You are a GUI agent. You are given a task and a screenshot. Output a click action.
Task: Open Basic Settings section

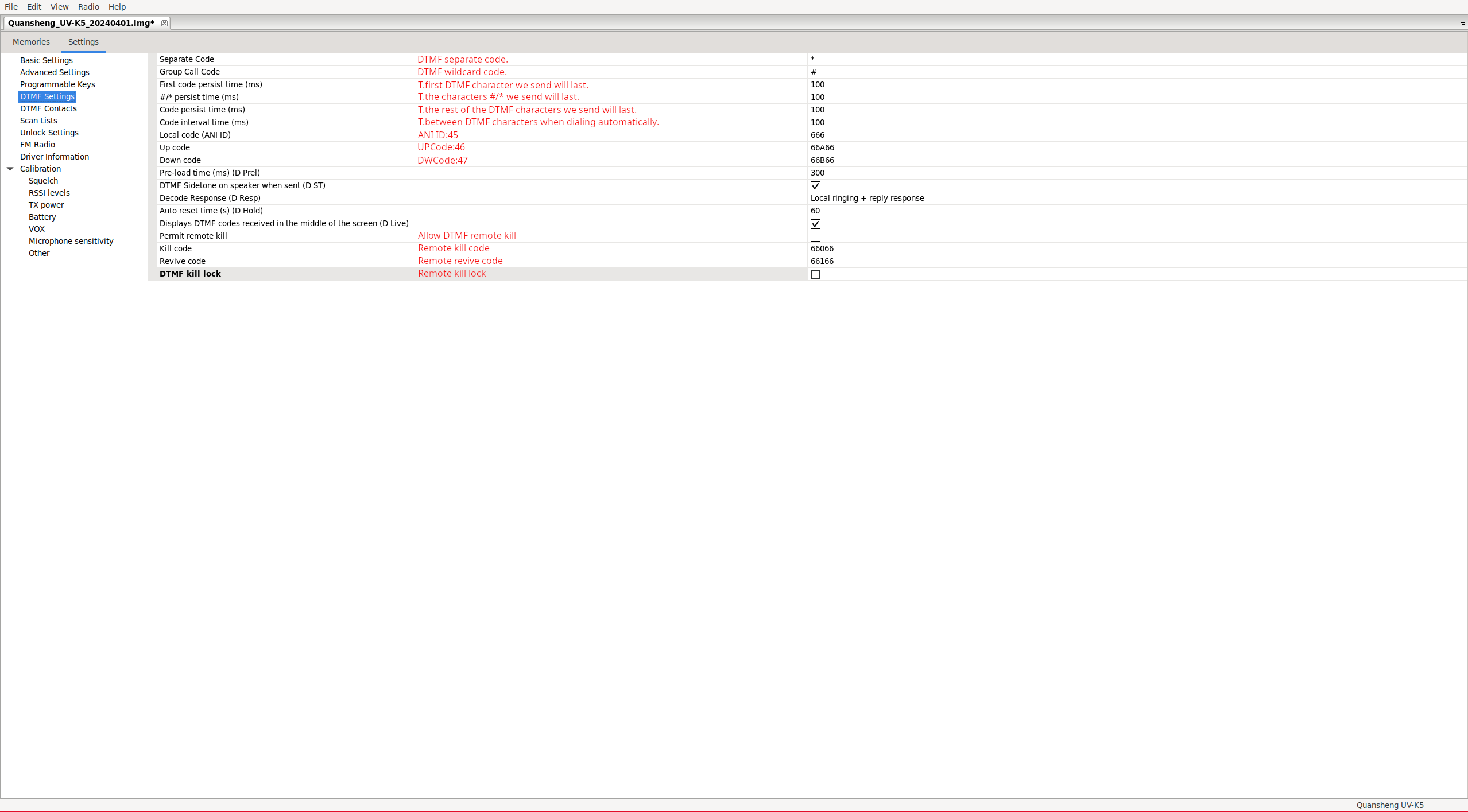pos(46,60)
